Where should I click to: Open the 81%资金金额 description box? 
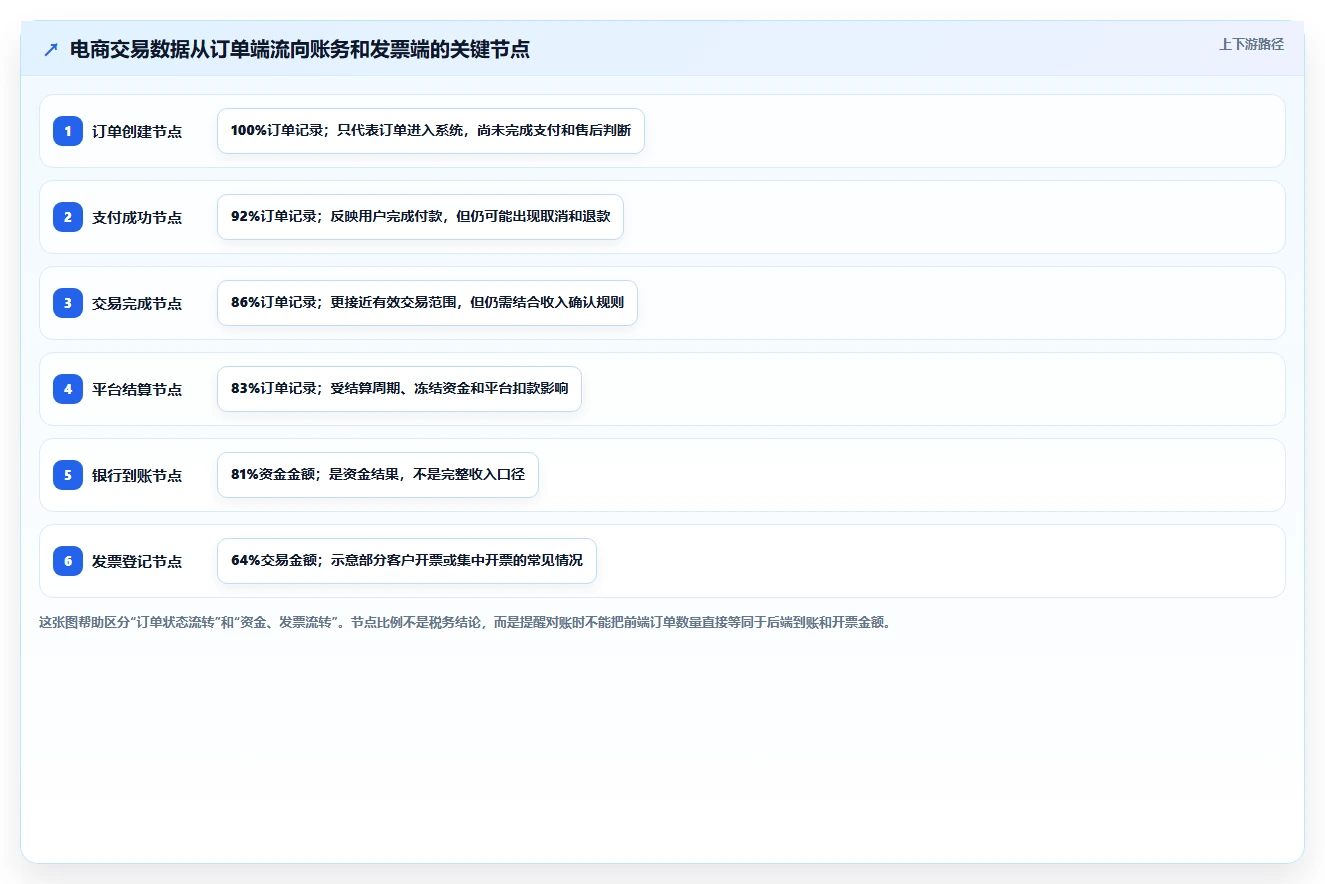click(378, 475)
